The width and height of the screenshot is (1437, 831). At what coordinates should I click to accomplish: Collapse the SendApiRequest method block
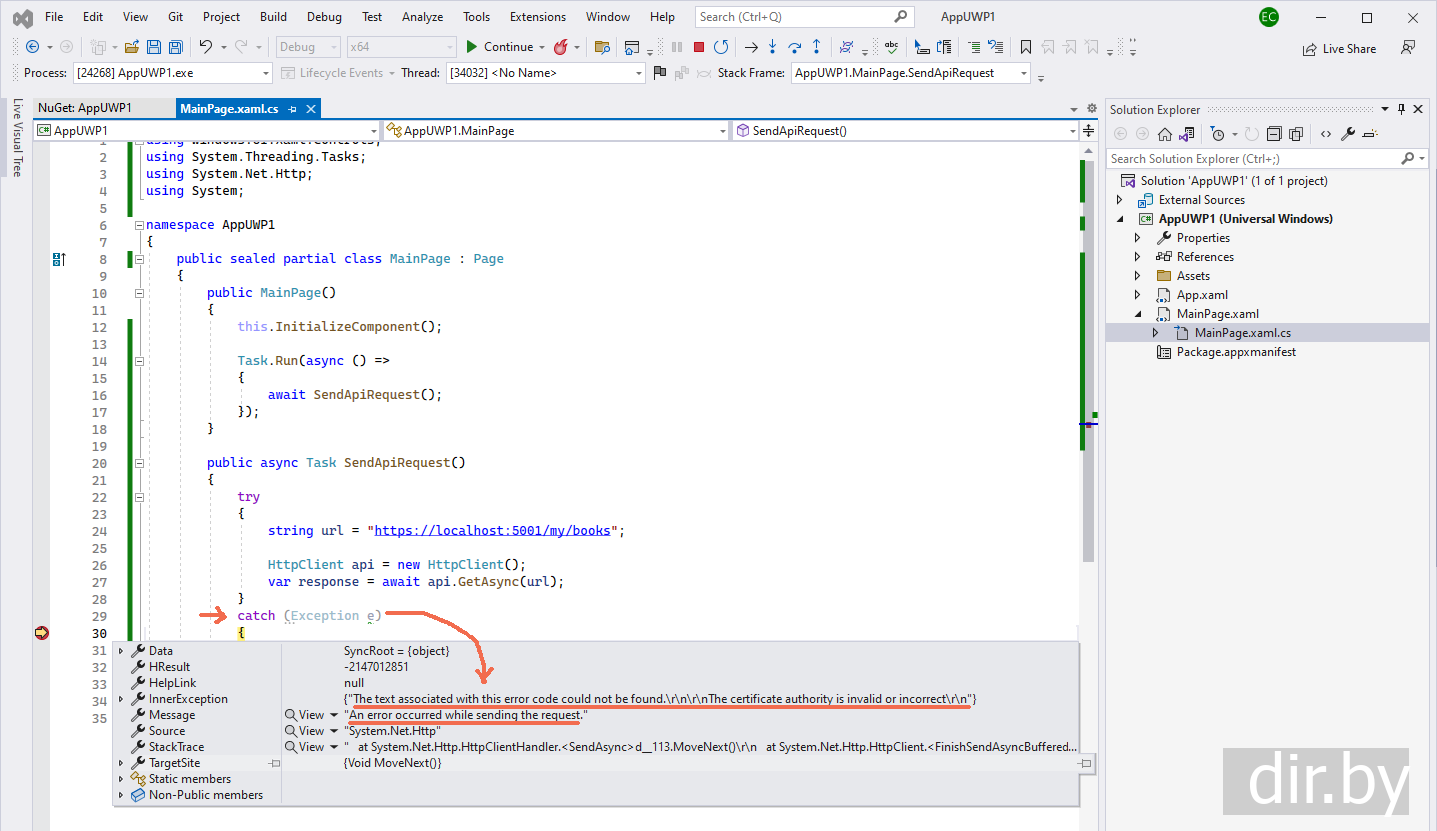(139, 463)
